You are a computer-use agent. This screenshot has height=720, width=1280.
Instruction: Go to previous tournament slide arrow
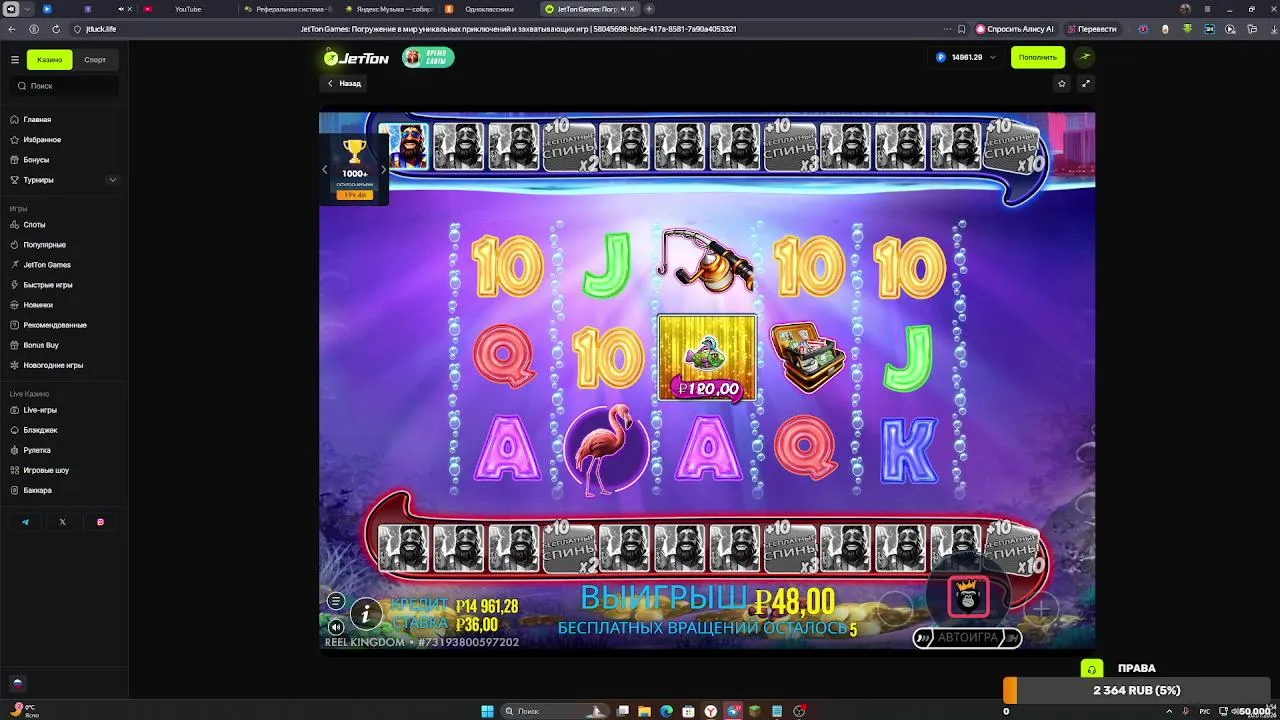coord(324,170)
